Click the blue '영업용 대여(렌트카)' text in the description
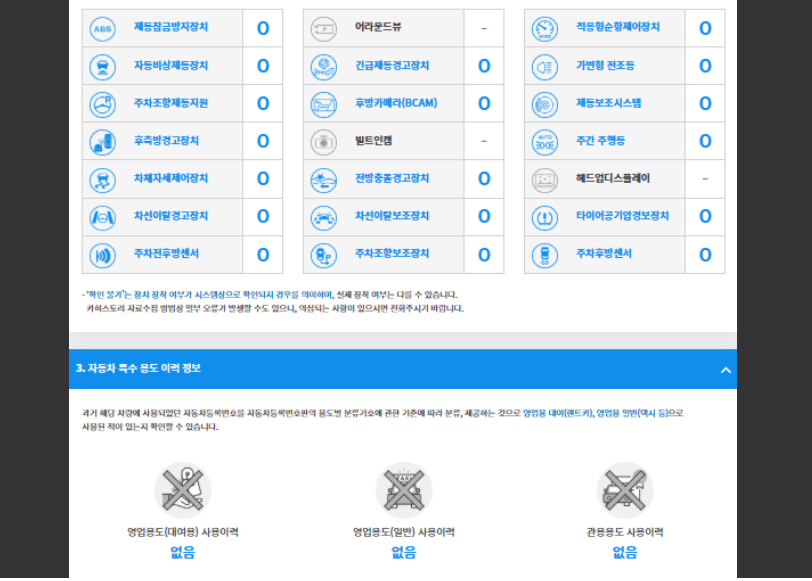The height and width of the screenshot is (581, 812). pyautogui.click(x=558, y=413)
